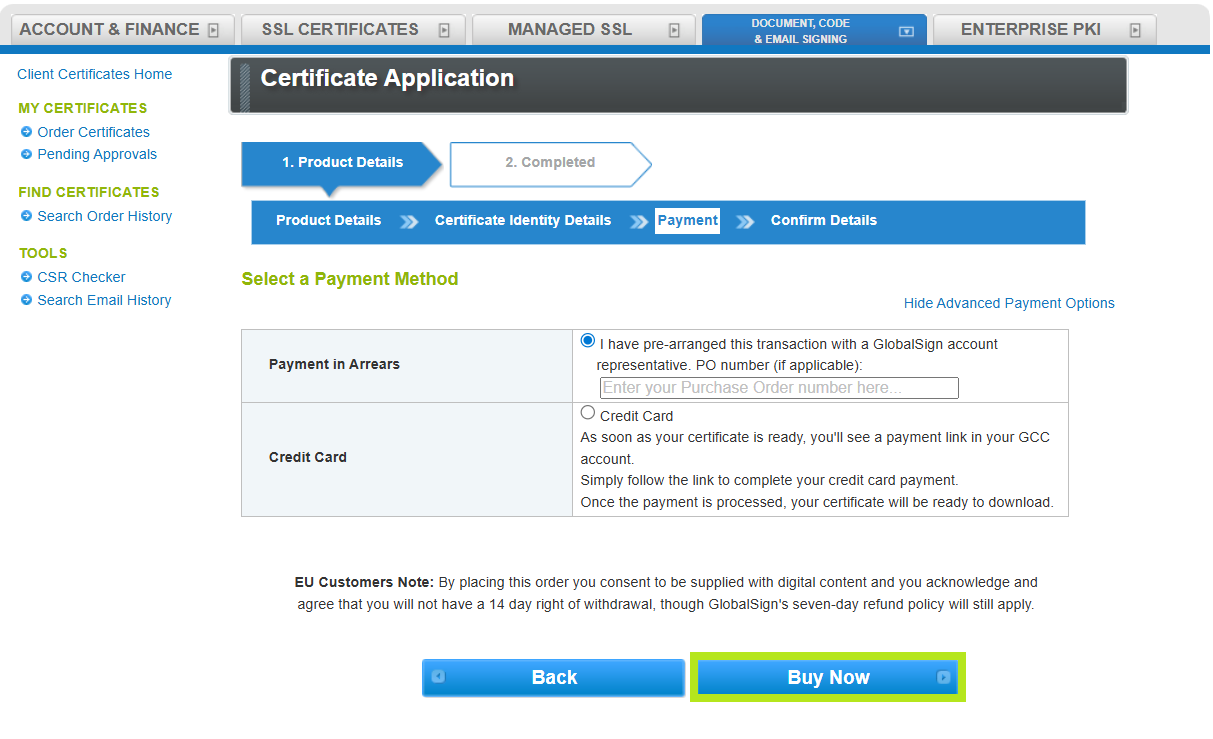Open the Document, Code & Email Signing tab
The height and width of the screenshot is (739, 1213).
click(x=800, y=31)
